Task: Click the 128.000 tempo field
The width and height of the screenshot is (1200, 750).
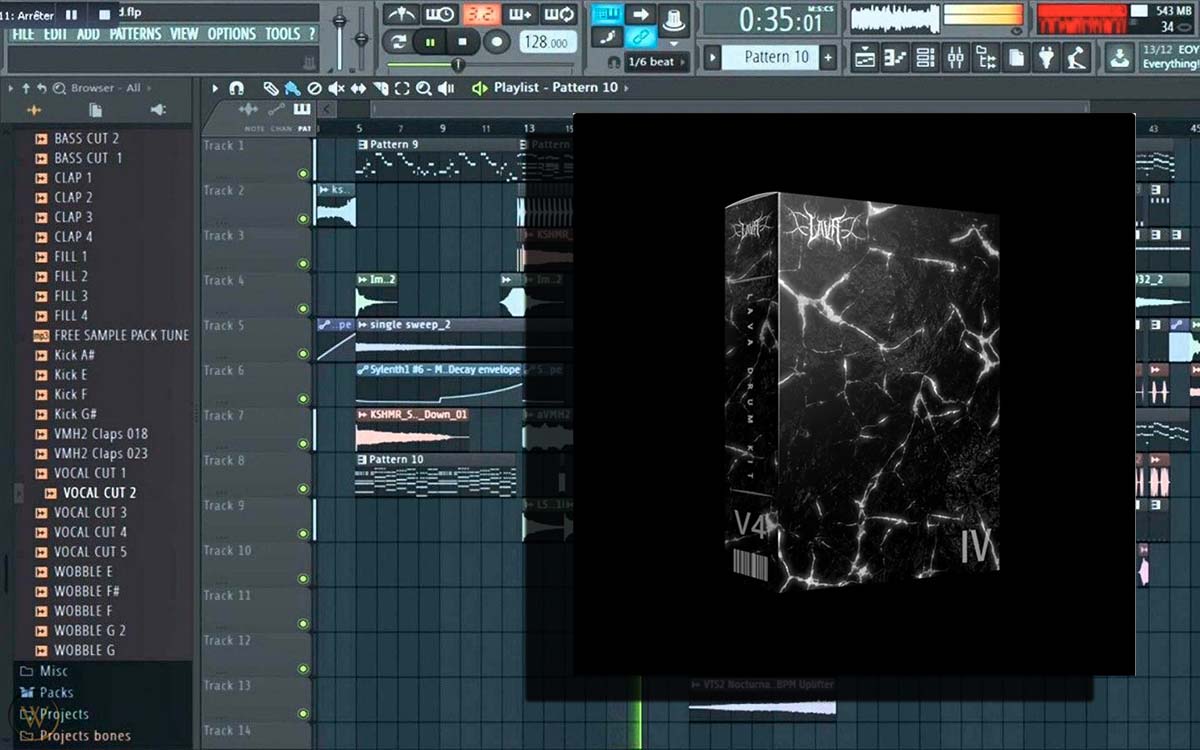Action: [x=547, y=43]
